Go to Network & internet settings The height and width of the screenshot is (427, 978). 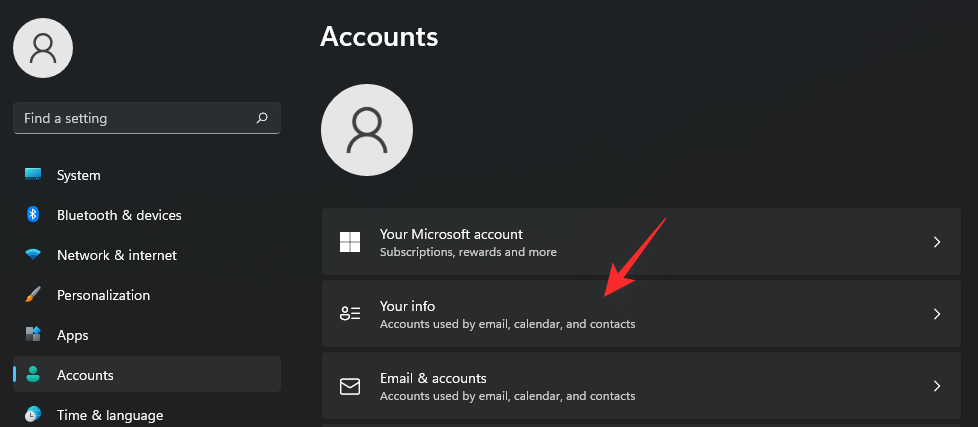(116, 255)
